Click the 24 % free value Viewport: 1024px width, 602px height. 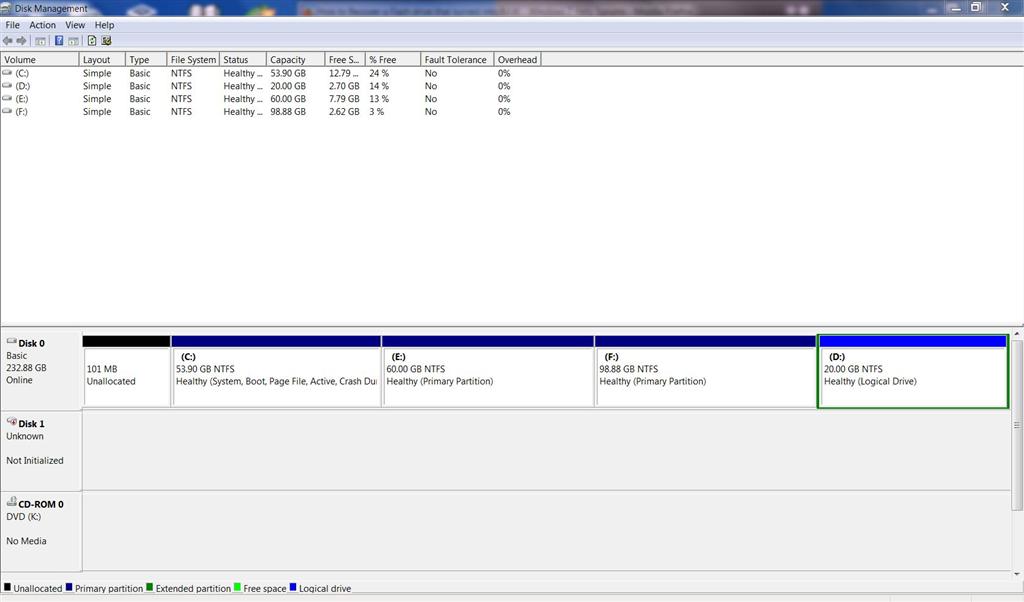click(x=379, y=73)
